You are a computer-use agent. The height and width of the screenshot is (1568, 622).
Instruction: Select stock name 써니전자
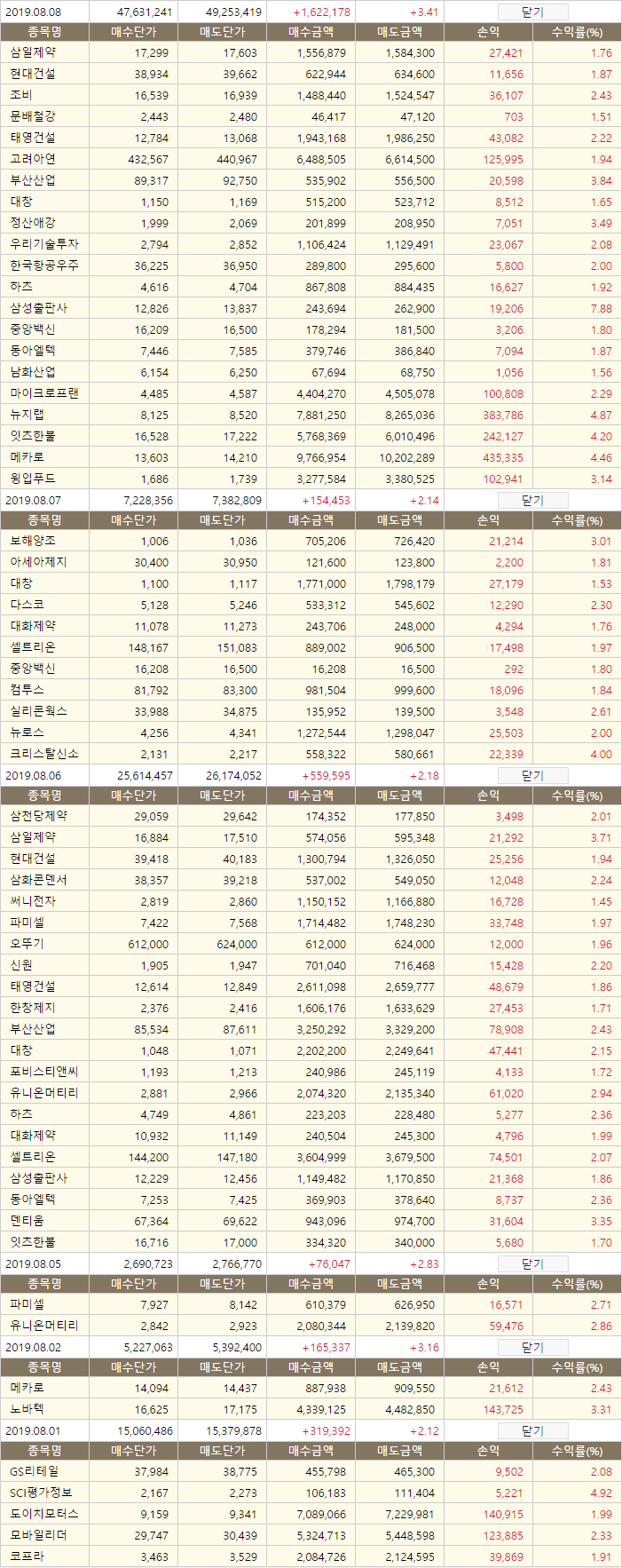[33, 901]
